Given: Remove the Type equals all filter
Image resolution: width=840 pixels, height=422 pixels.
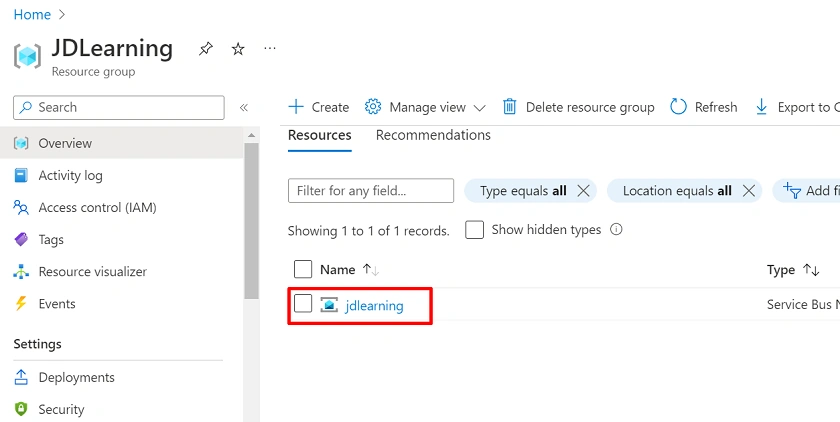Looking at the screenshot, I should point(583,191).
